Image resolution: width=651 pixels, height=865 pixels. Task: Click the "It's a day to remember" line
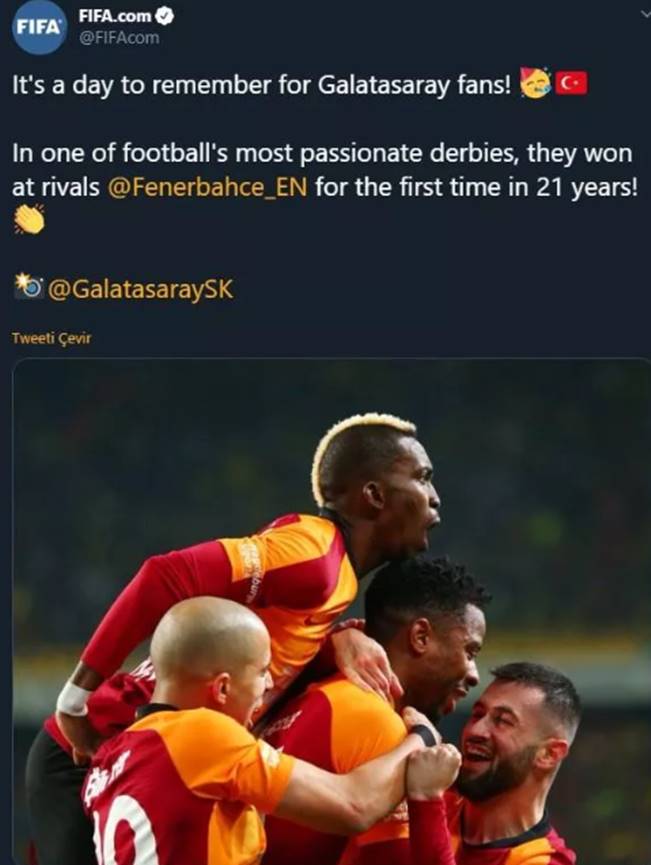(263, 86)
